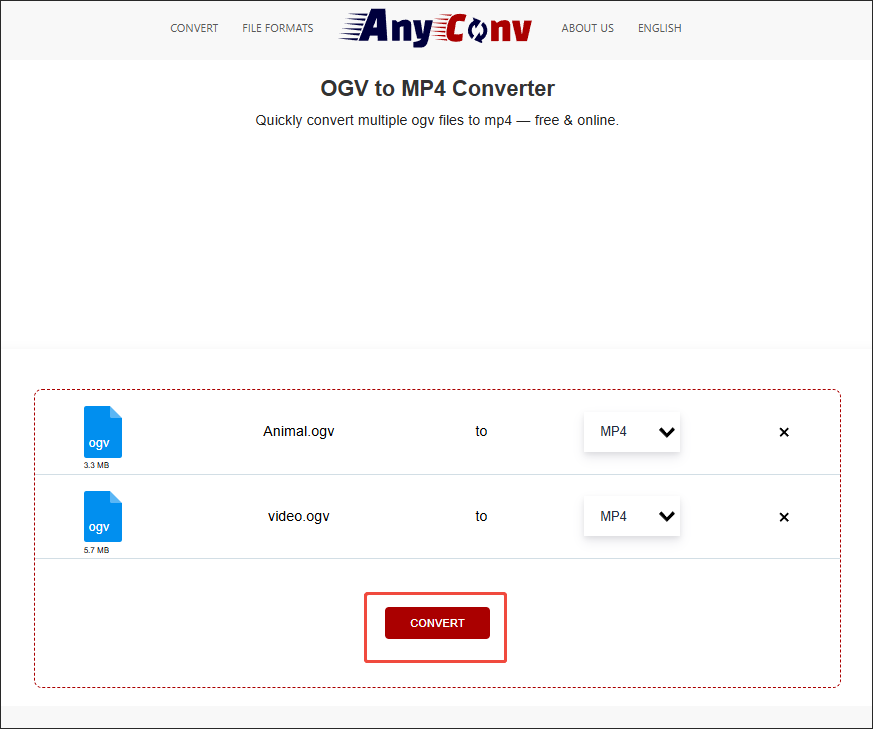
Task: Click the word 'to' in Animal.ogv row
Action: tap(481, 432)
